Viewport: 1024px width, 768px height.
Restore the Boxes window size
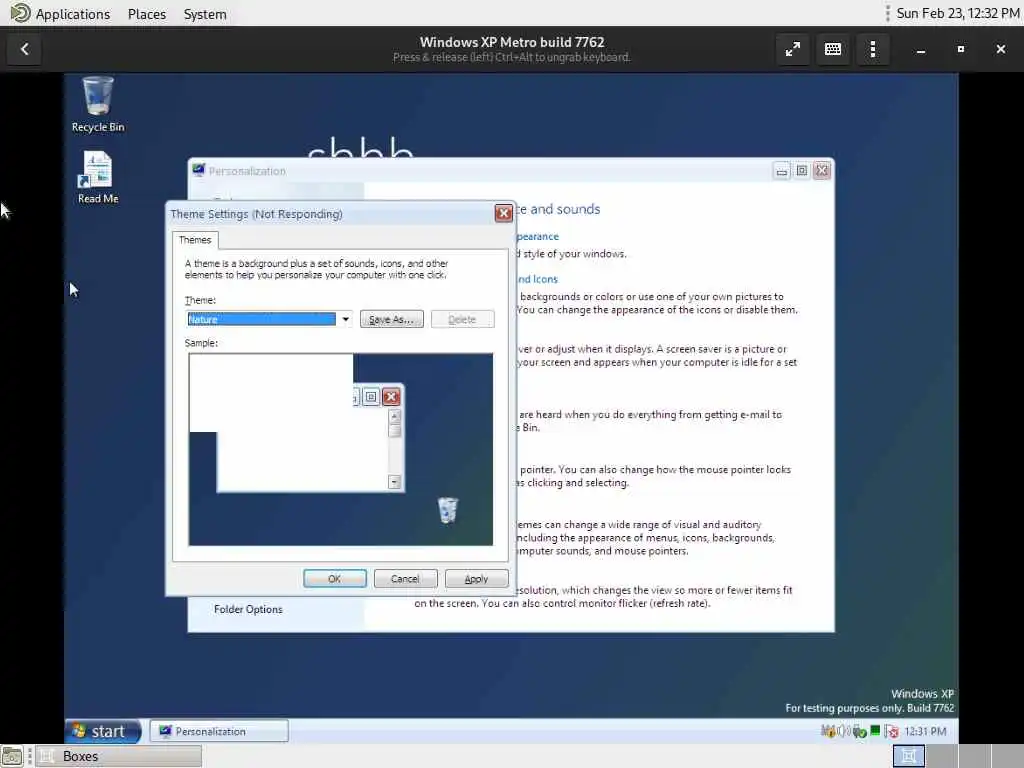tap(961, 49)
